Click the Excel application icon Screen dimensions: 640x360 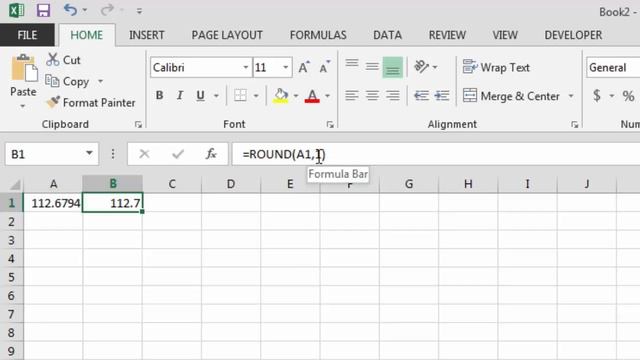click(x=17, y=10)
